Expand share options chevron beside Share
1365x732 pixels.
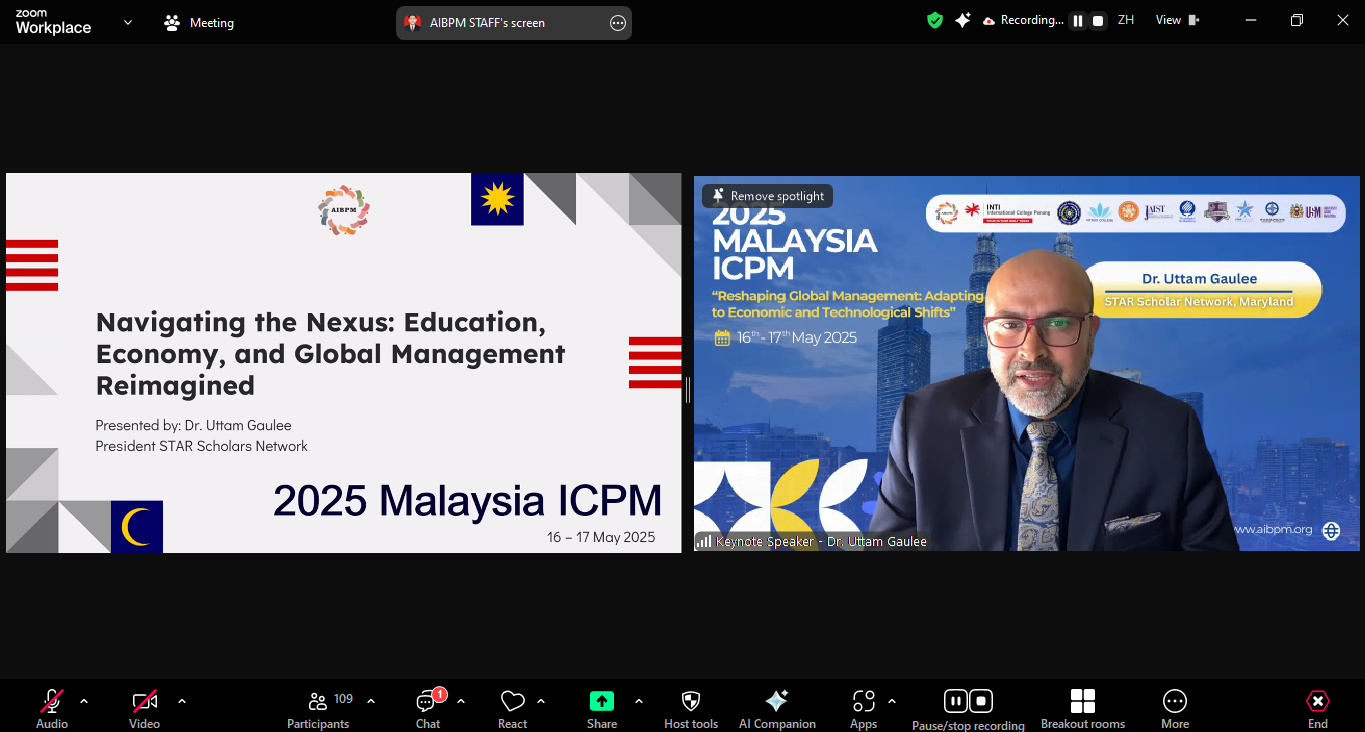click(x=639, y=701)
